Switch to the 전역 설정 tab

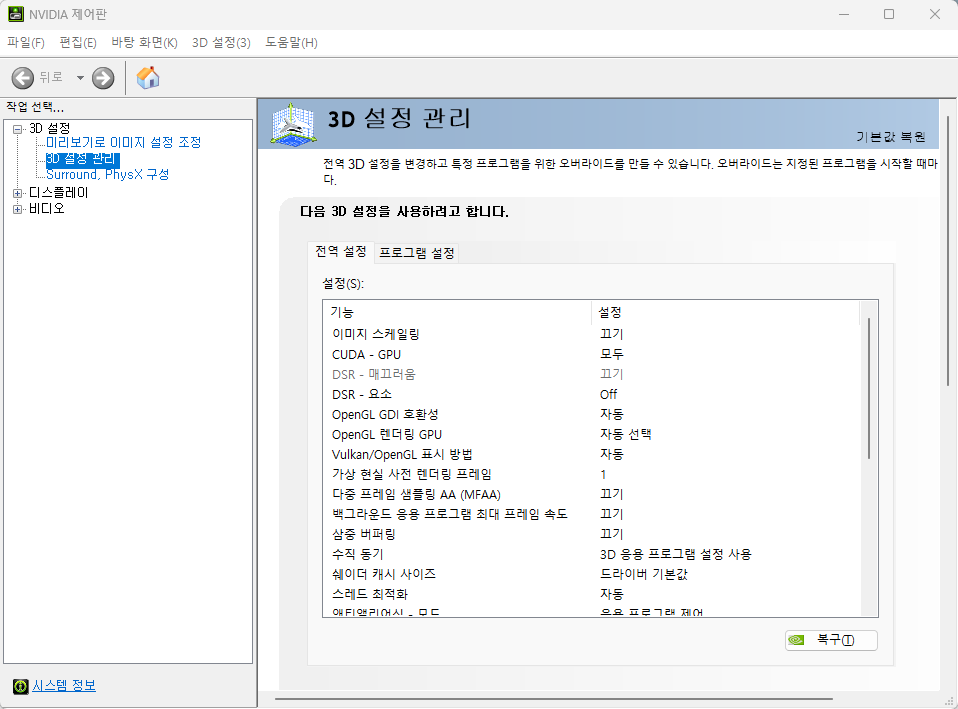click(340, 252)
